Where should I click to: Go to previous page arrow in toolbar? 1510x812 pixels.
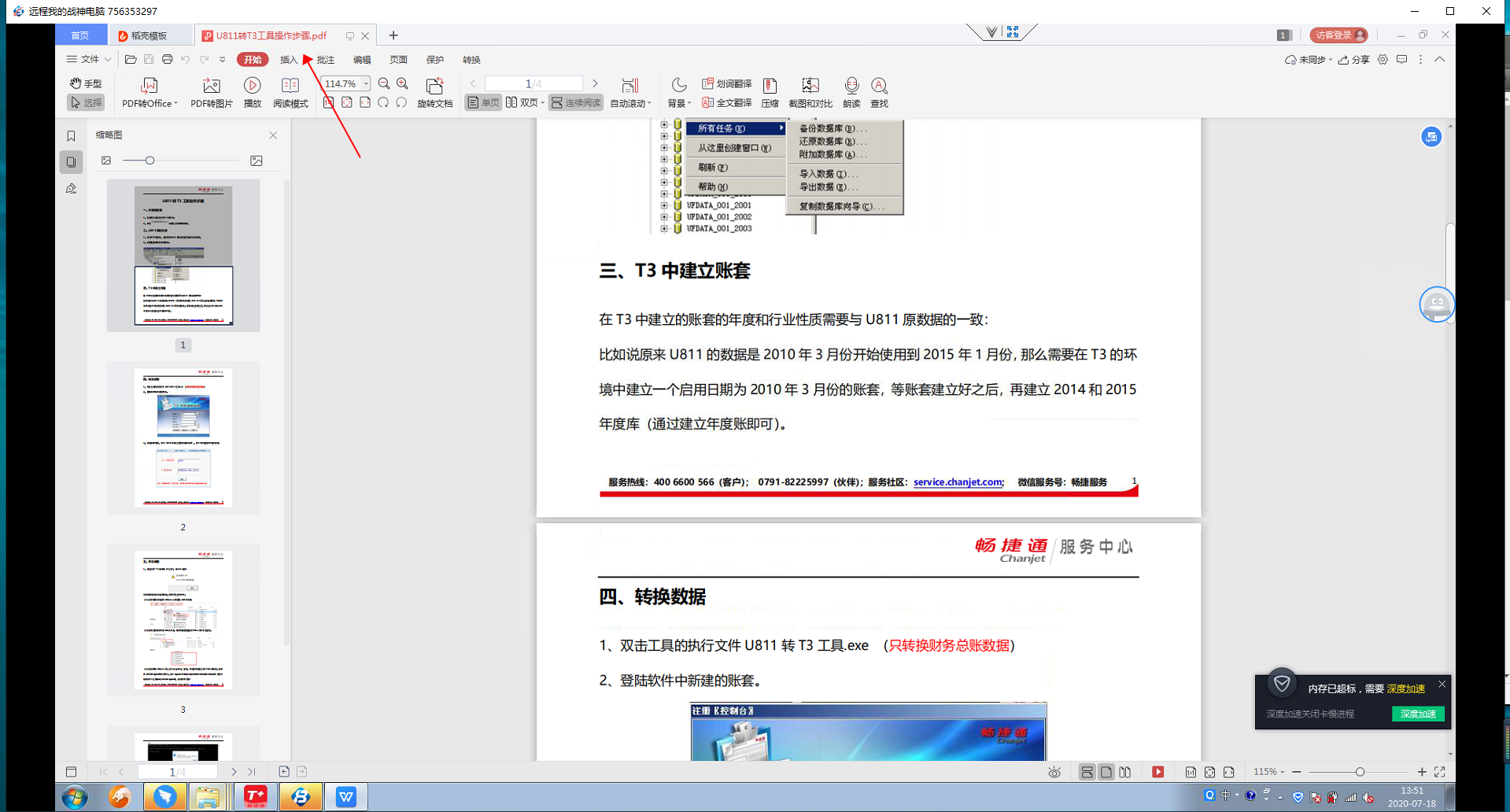coord(473,83)
